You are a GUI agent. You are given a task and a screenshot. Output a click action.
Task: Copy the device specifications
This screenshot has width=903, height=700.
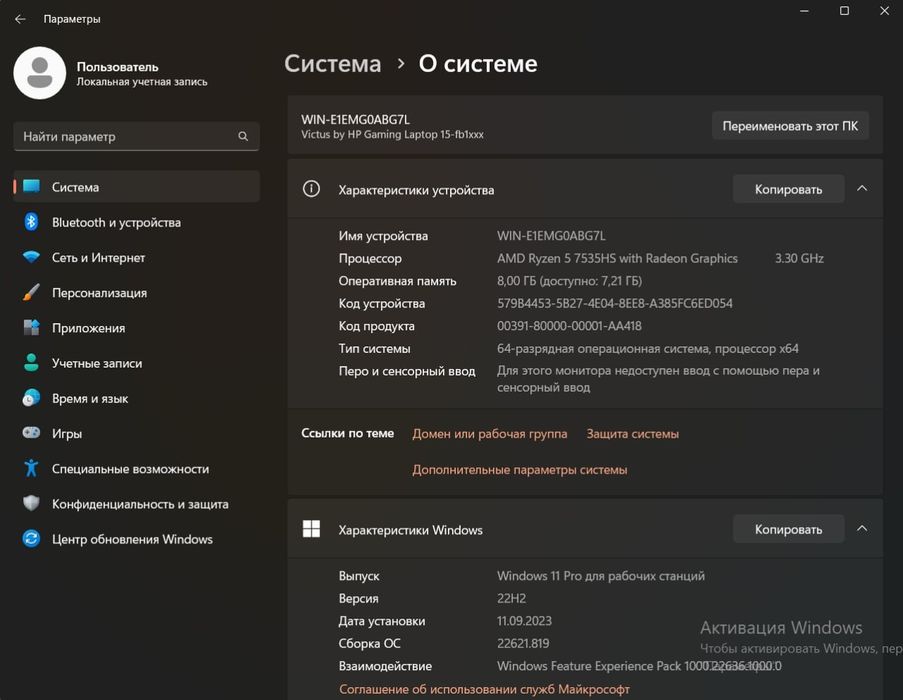[788, 189]
